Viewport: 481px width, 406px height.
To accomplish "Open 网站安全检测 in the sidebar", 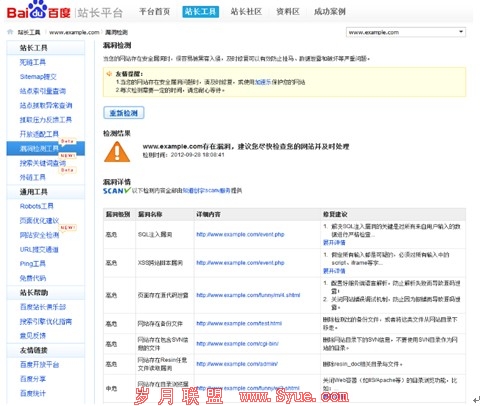I will [39, 235].
